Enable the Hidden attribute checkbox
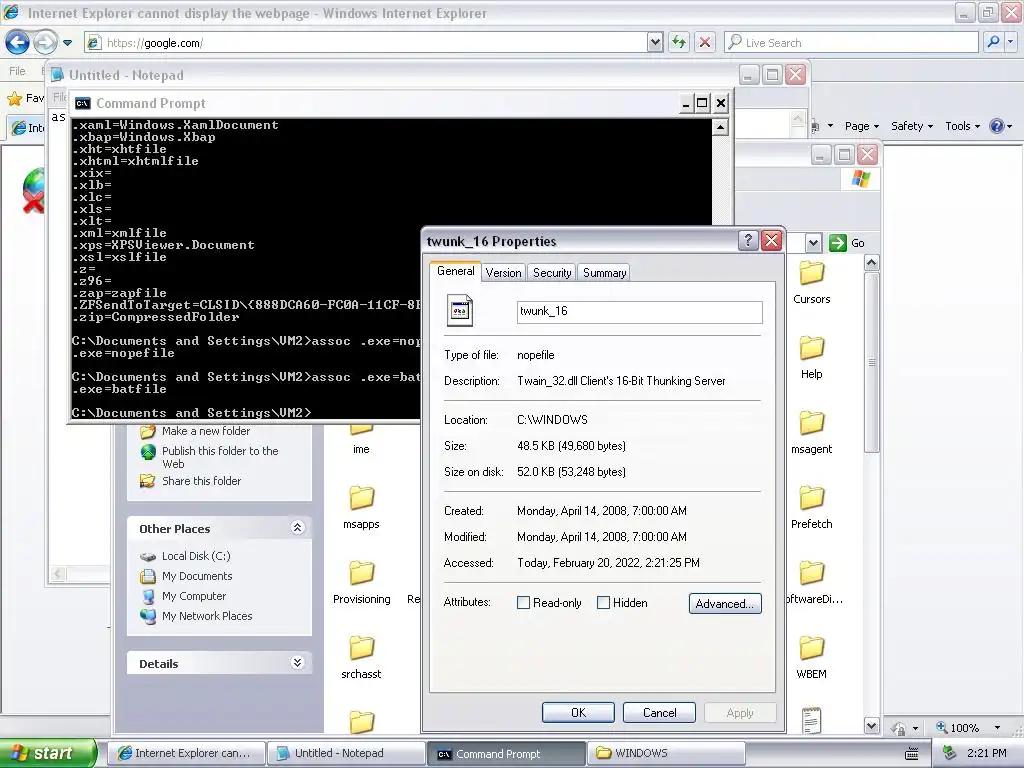This screenshot has height=768, width=1024. [603, 603]
